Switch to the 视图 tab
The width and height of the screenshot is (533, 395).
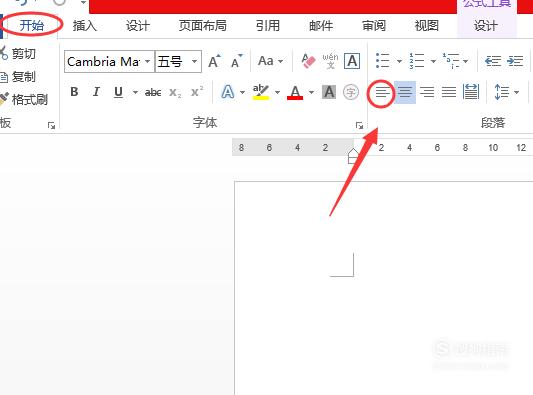click(427, 25)
